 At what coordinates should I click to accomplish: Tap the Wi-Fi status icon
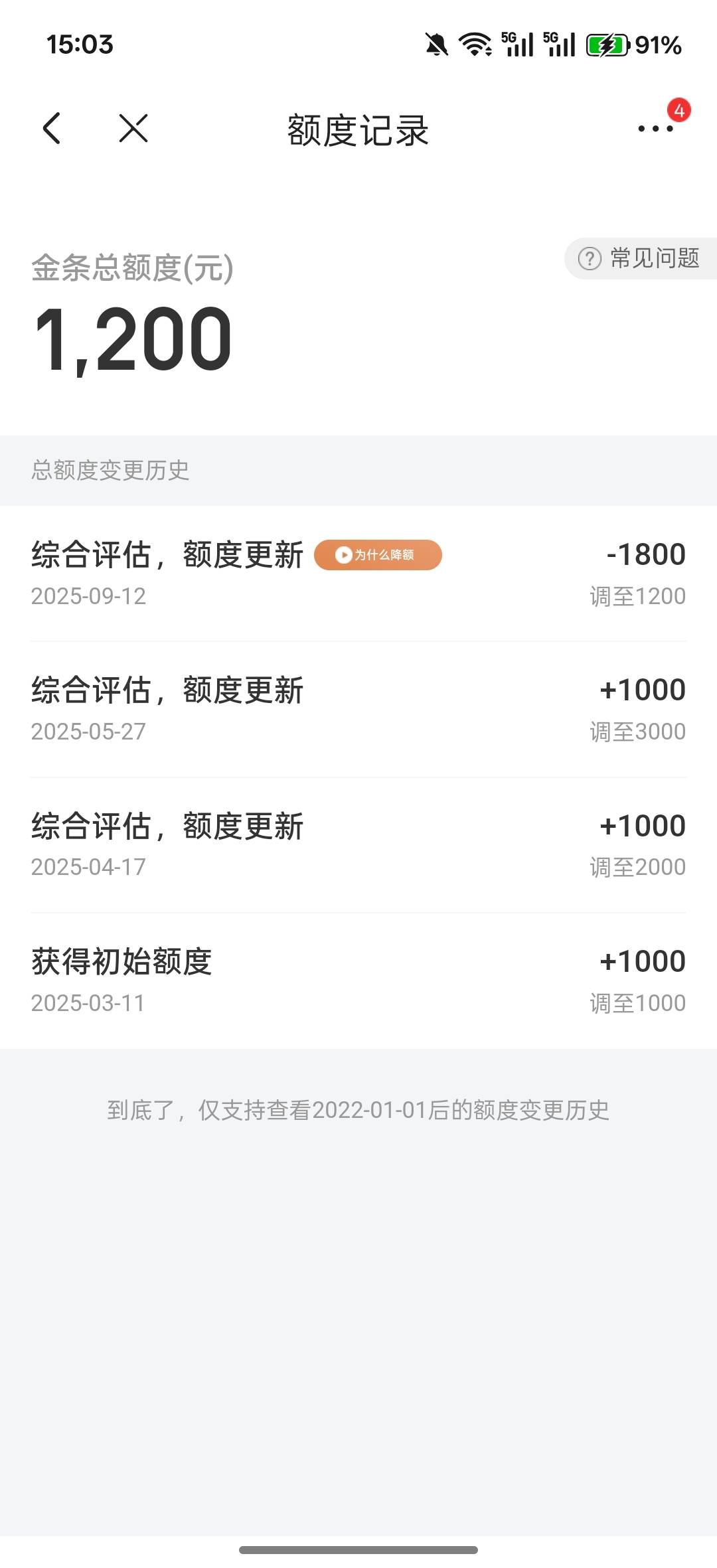(x=475, y=45)
